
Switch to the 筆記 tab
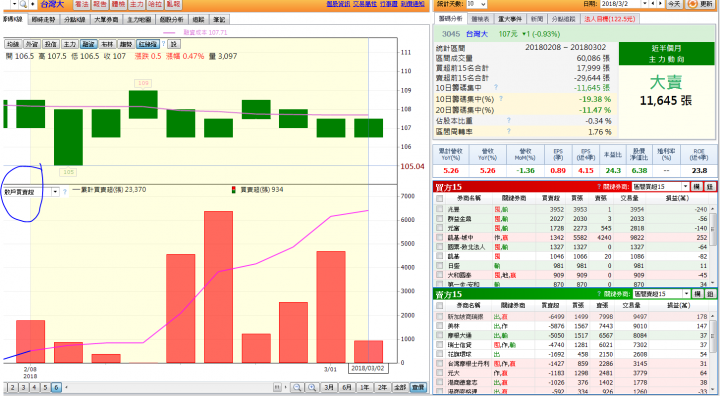click(x=219, y=20)
